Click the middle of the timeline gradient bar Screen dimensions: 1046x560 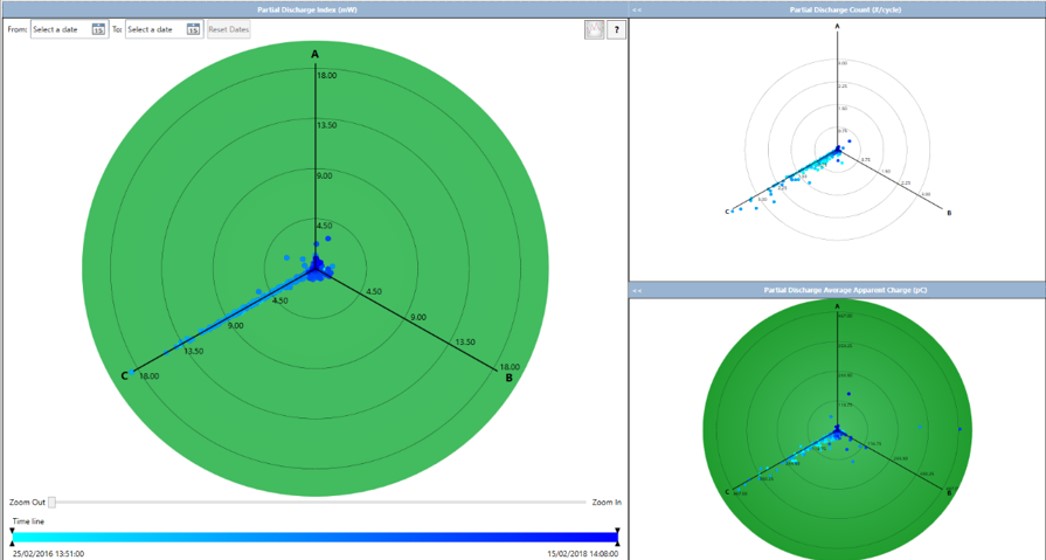coord(314,537)
